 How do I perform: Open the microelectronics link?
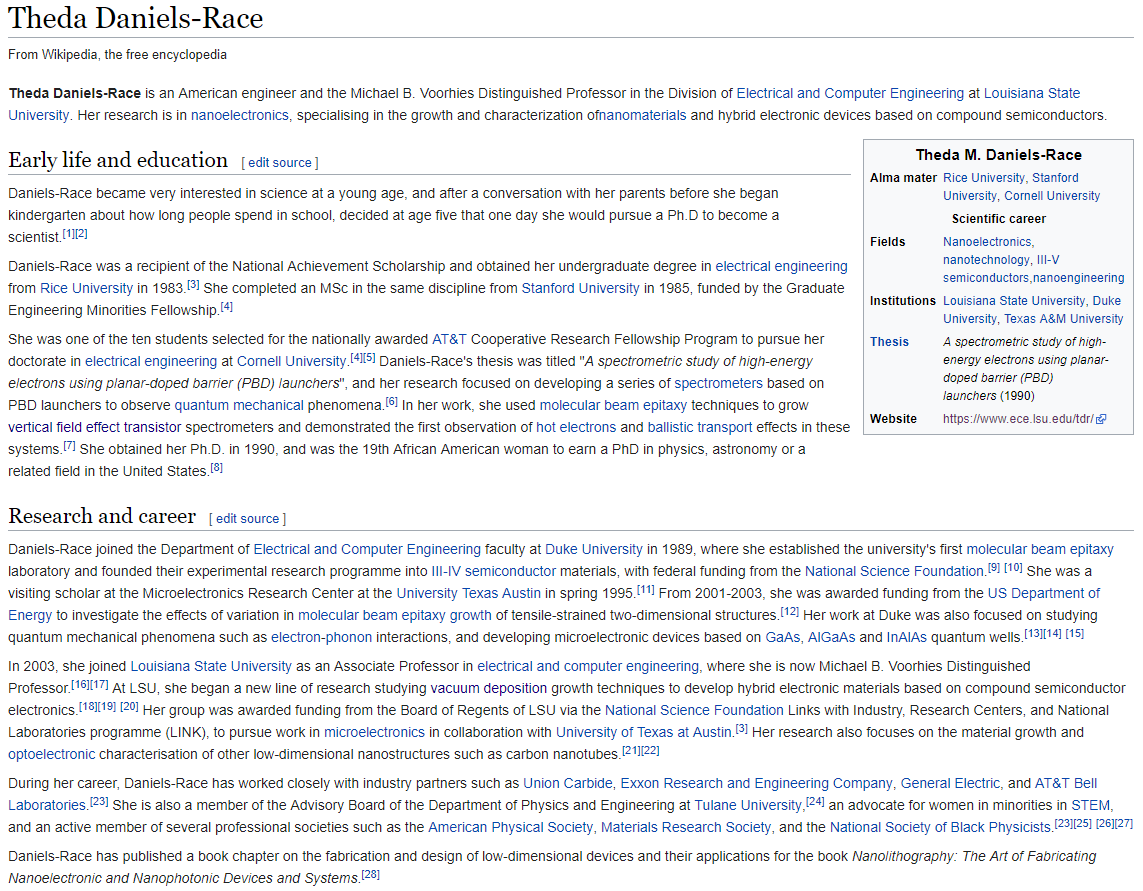[374, 731]
